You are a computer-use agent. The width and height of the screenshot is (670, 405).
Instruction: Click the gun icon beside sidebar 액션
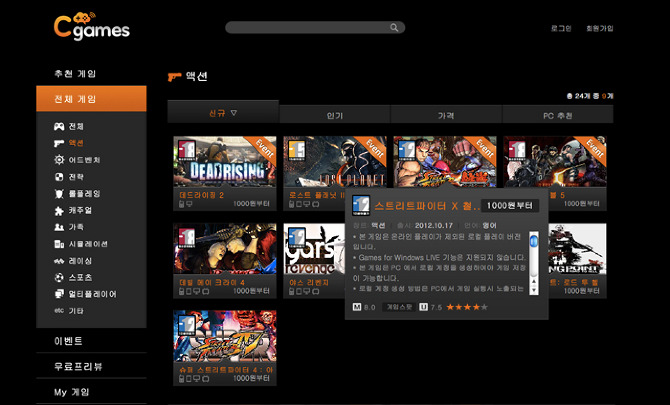tap(59, 143)
